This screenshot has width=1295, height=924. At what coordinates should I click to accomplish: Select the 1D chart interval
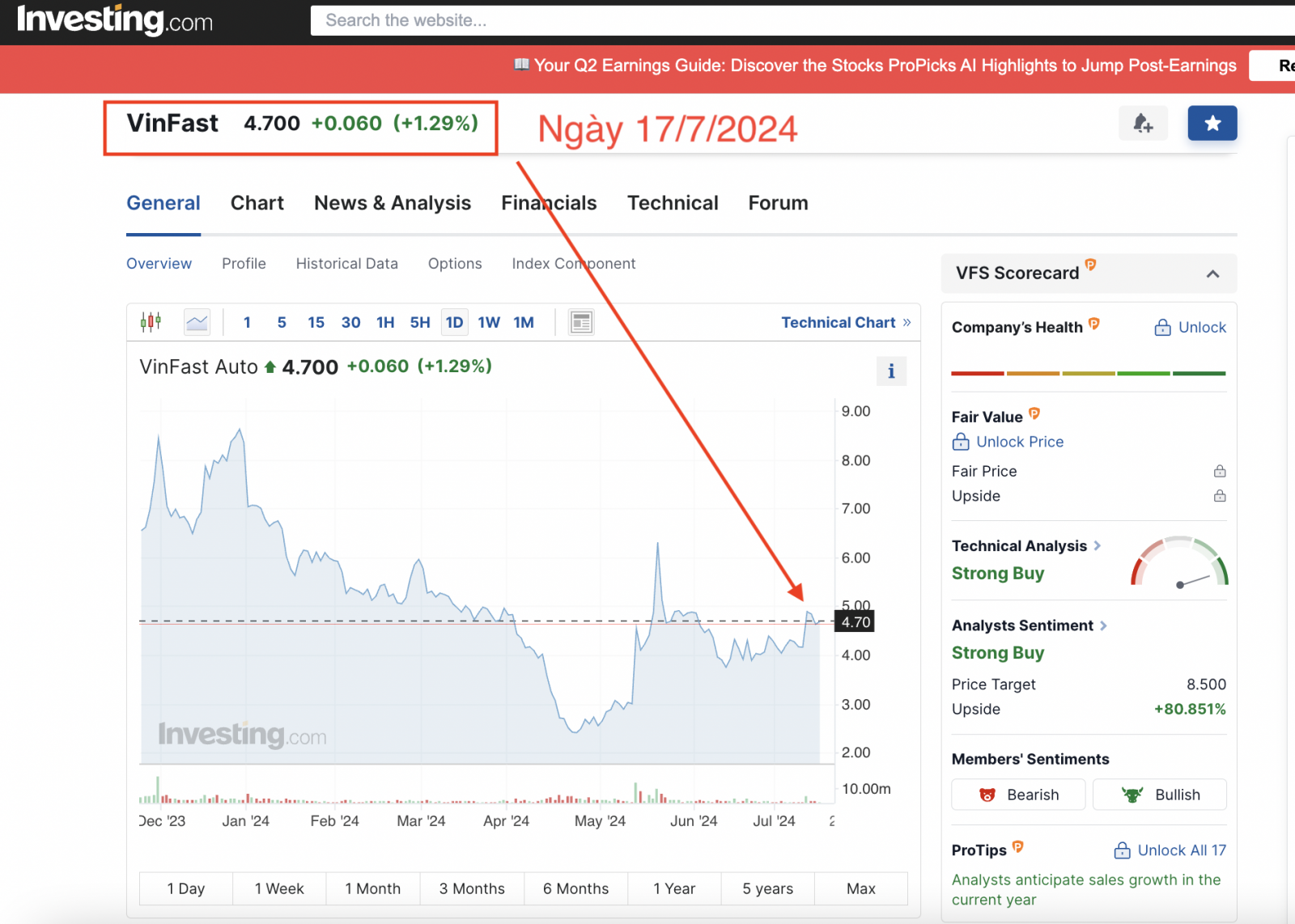[x=454, y=322]
